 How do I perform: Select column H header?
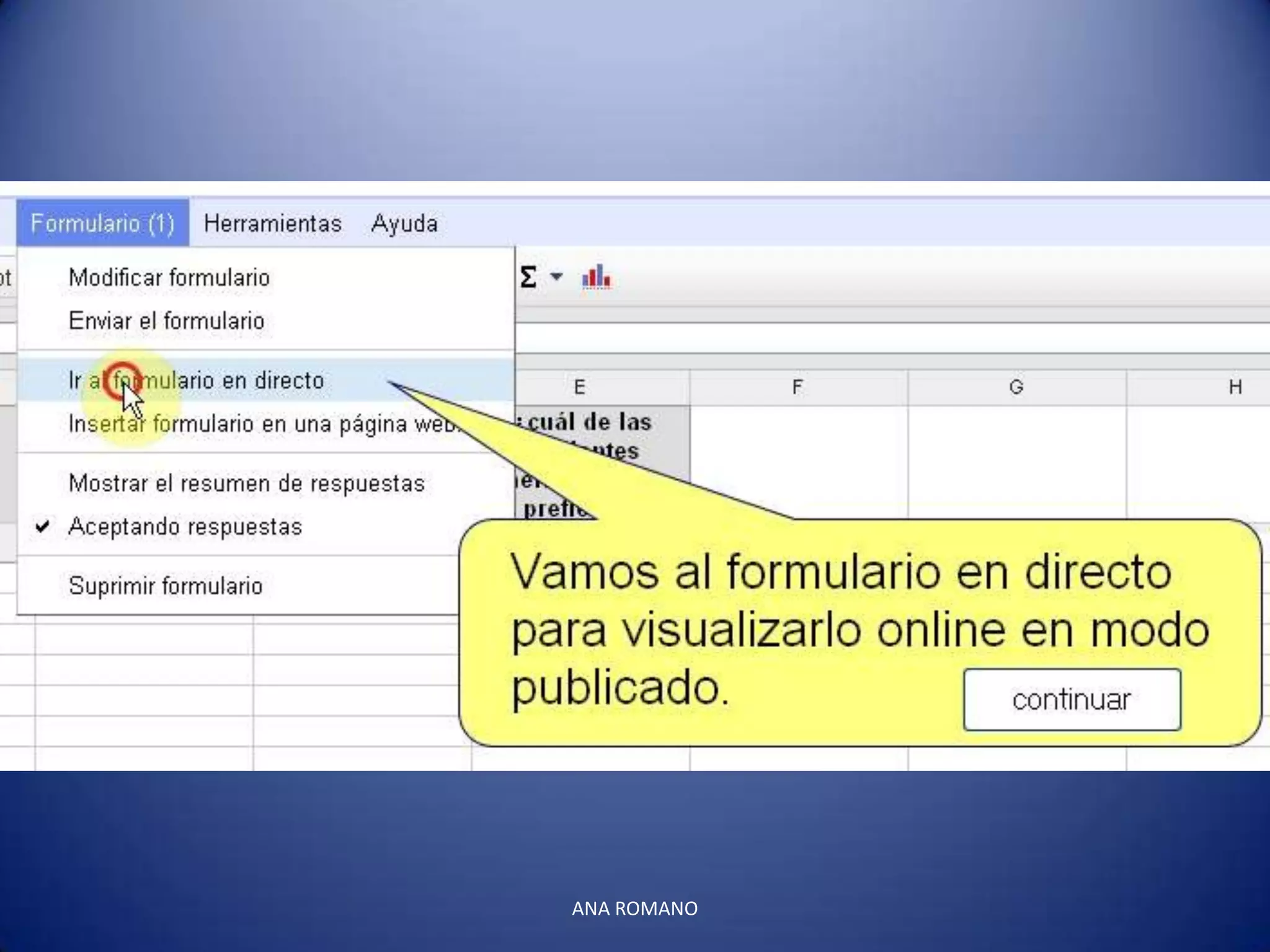[x=1234, y=387]
